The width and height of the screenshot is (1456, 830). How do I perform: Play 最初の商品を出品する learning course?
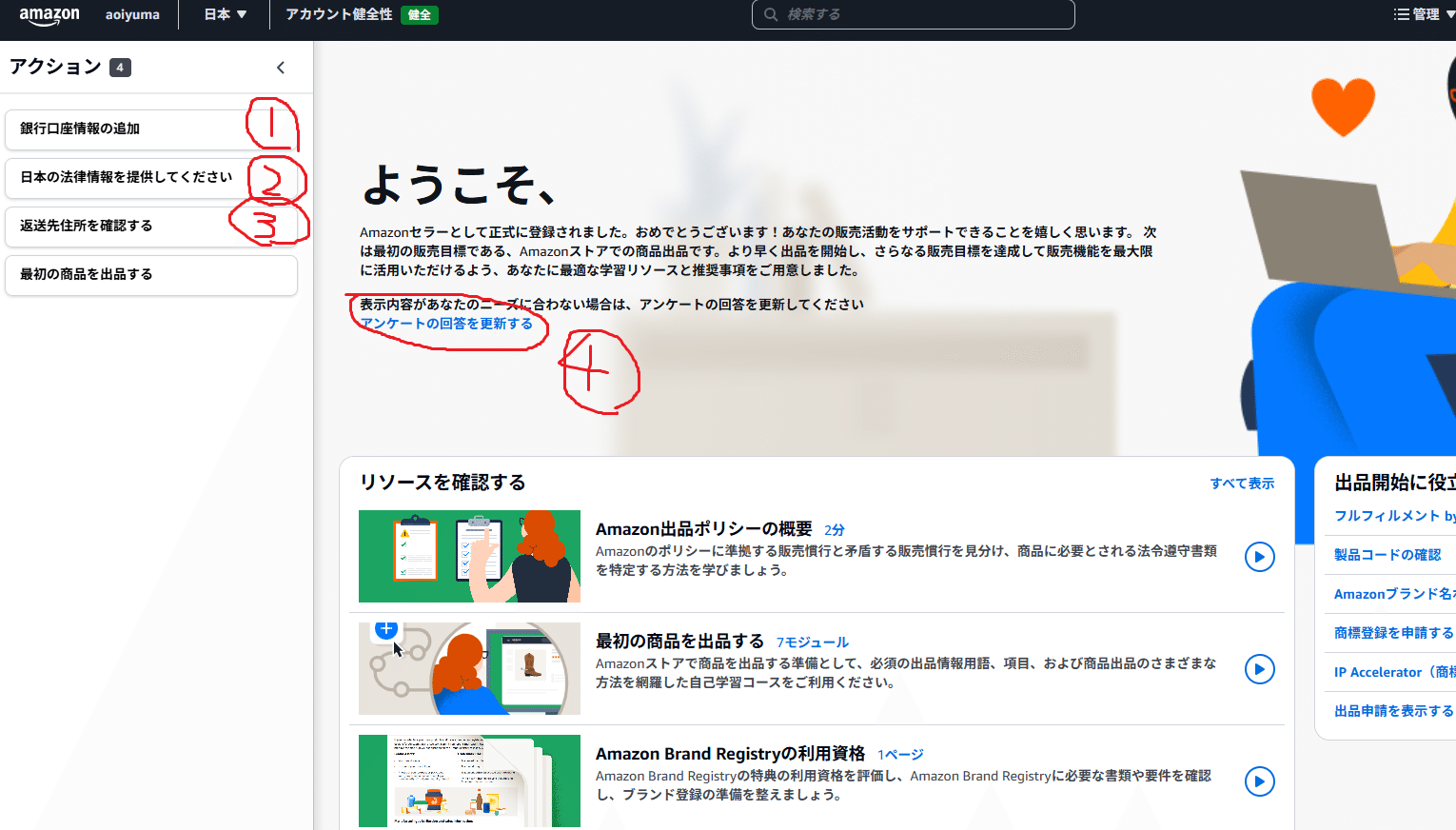tap(1259, 669)
